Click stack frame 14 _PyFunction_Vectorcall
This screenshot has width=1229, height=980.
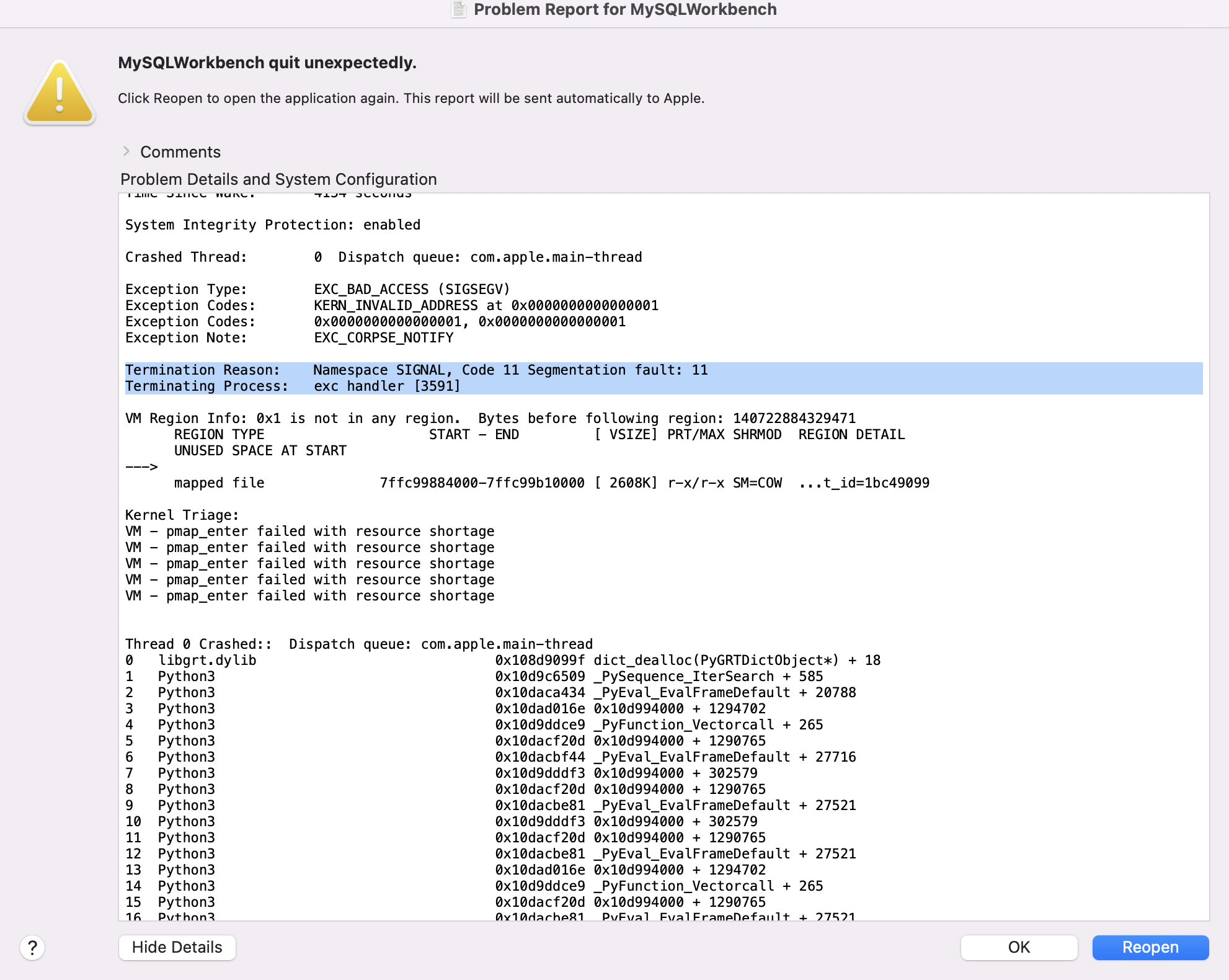[474, 886]
